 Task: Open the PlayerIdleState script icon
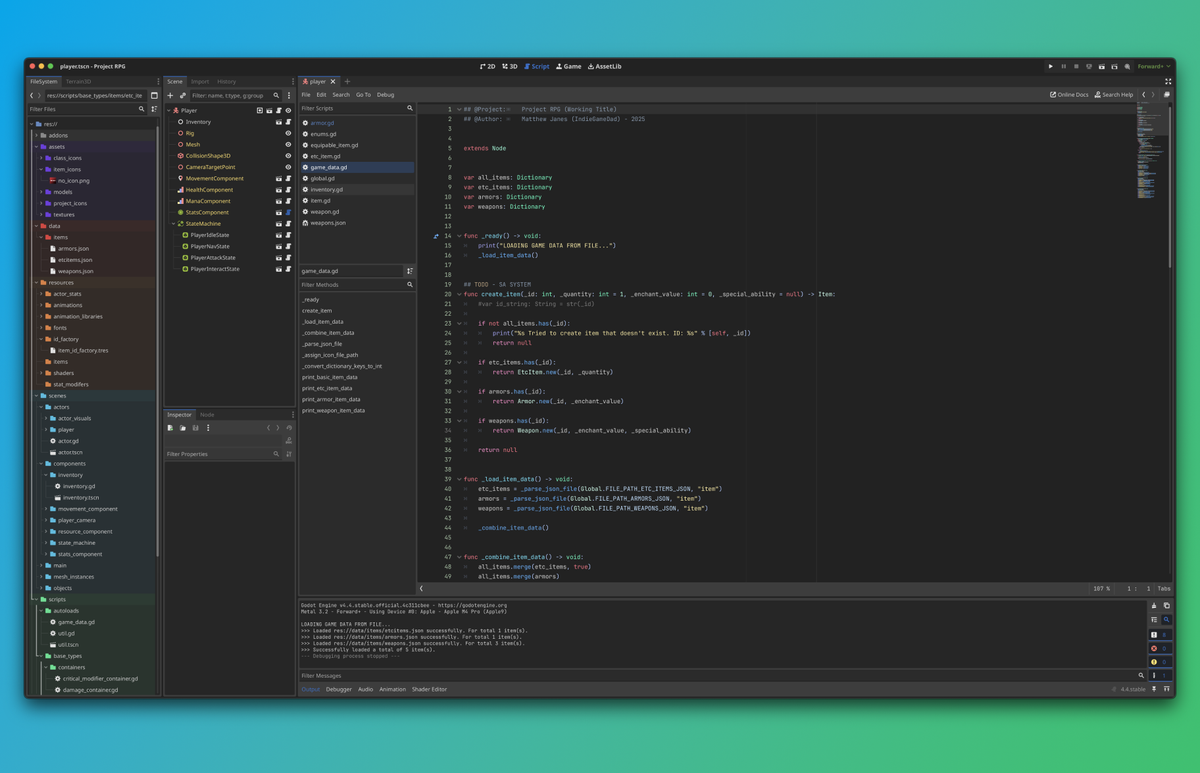[288, 235]
